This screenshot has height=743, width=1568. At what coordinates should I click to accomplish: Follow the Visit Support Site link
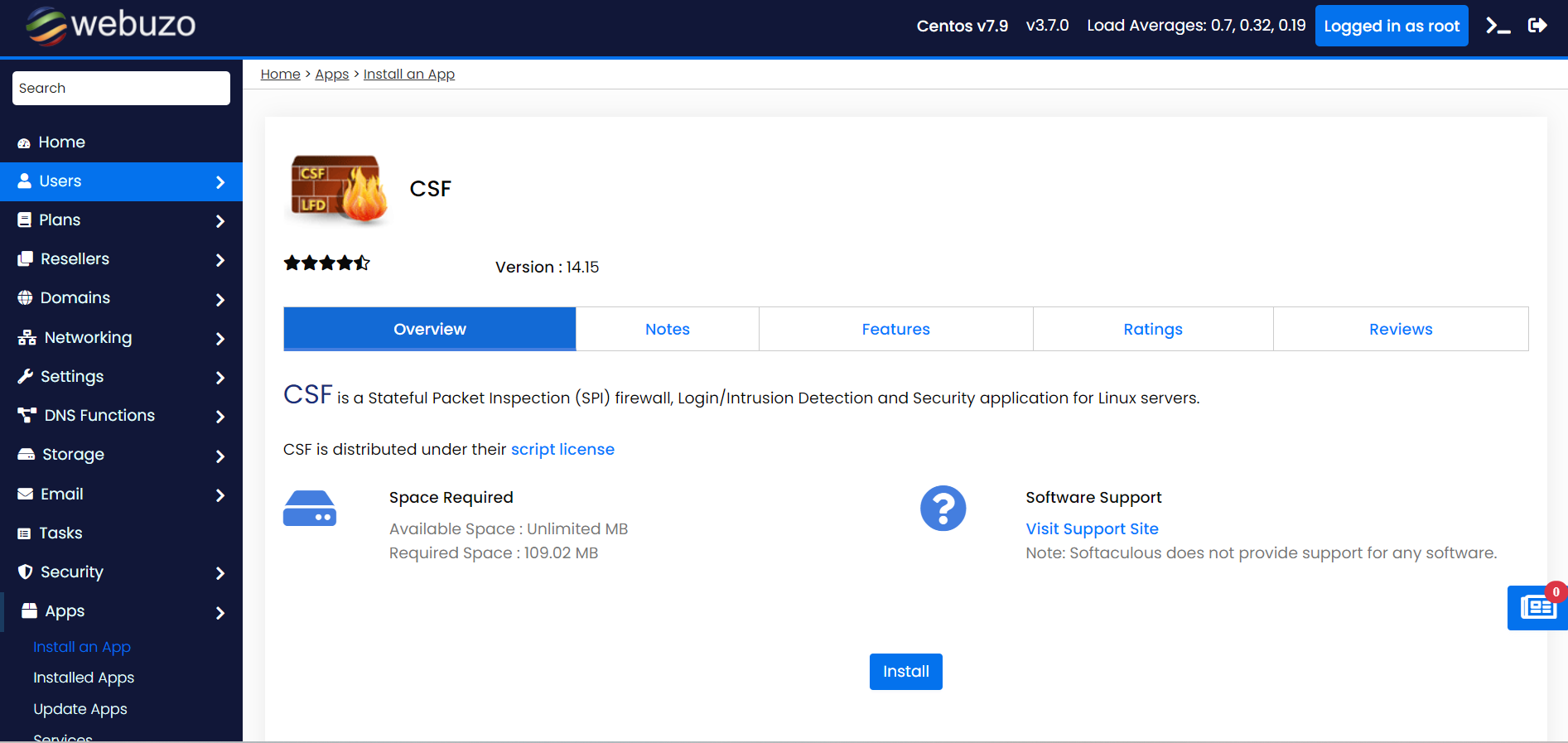(1092, 529)
